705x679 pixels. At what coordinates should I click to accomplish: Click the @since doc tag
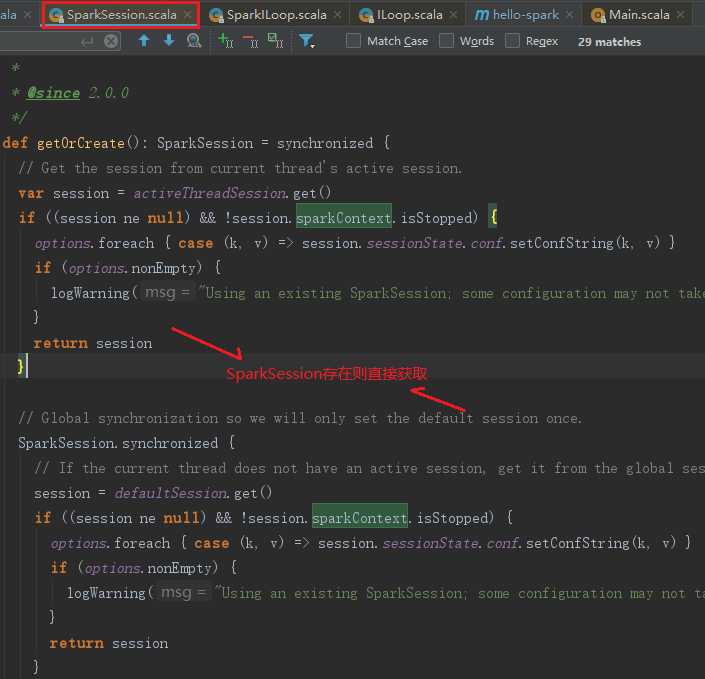point(53,93)
